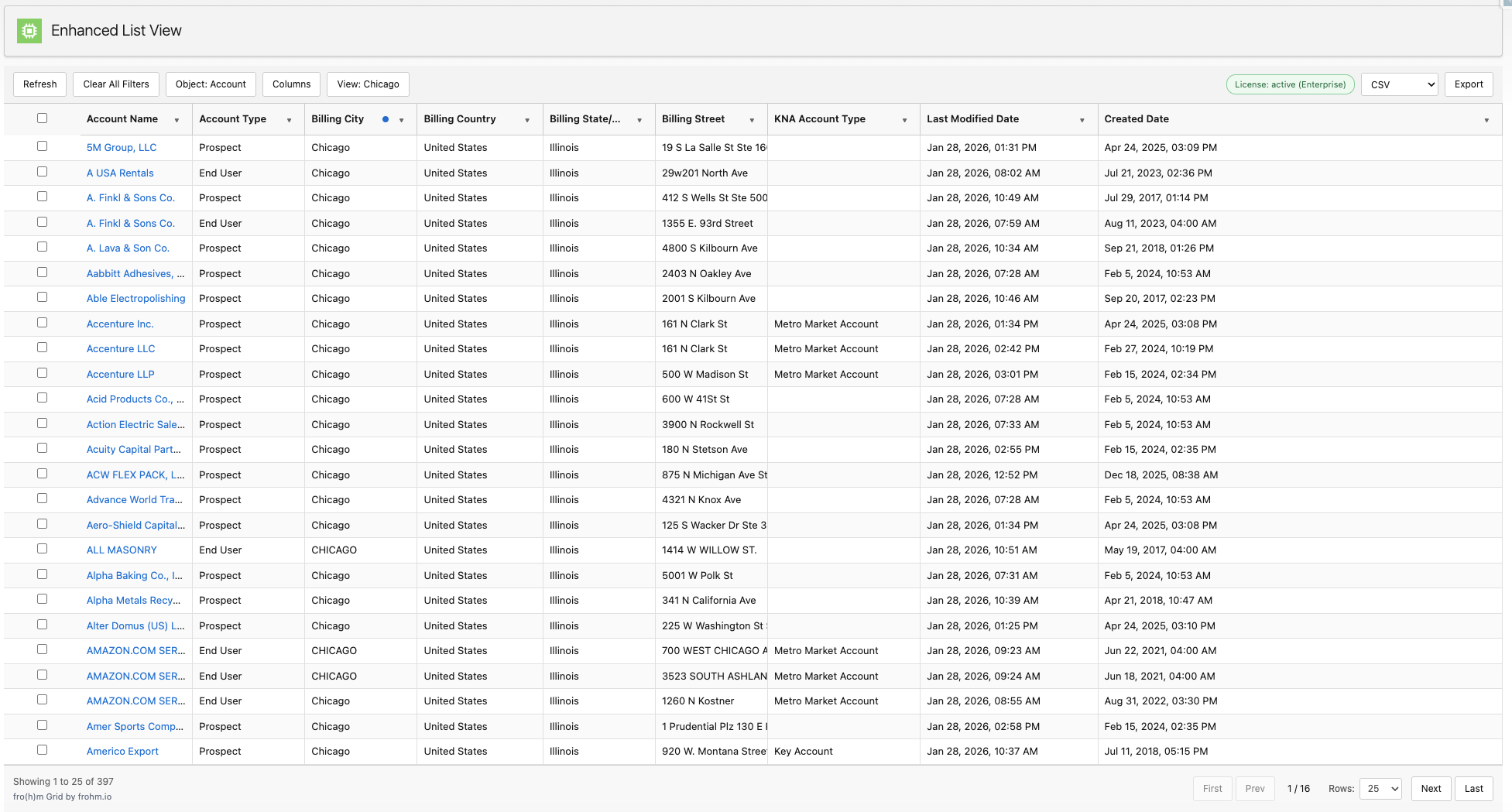
Task: Open the KNA Account Type column menu arrow
Action: tap(904, 120)
